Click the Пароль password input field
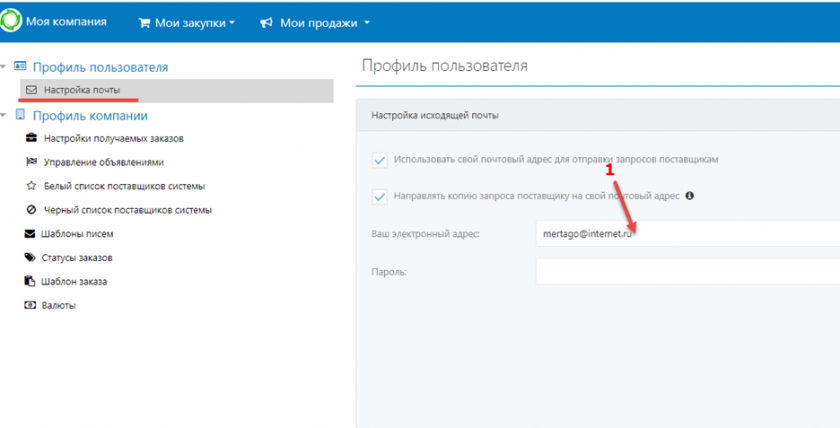Image resolution: width=840 pixels, height=428 pixels. coord(687,272)
